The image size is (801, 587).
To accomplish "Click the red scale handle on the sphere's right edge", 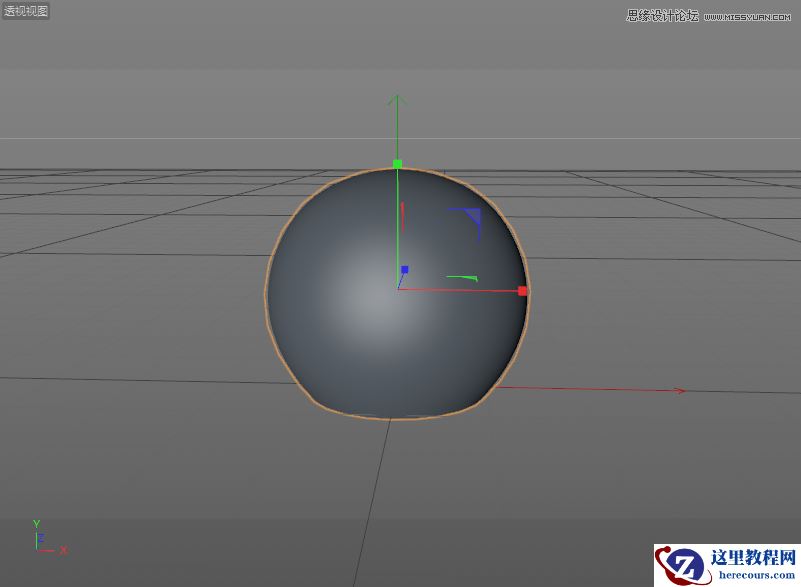I will (522, 291).
